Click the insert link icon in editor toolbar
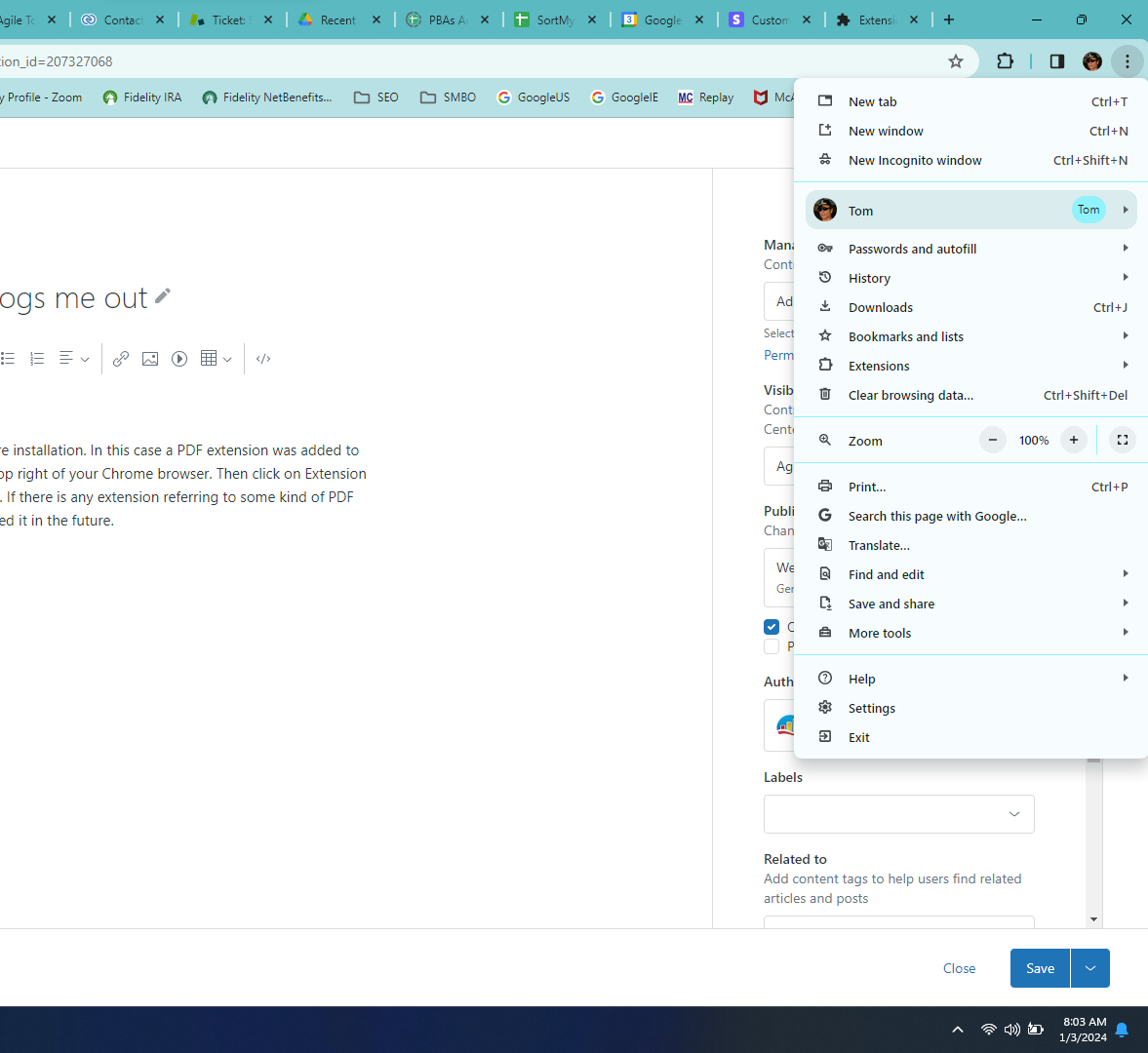This screenshot has width=1148, height=1053. pos(121,359)
